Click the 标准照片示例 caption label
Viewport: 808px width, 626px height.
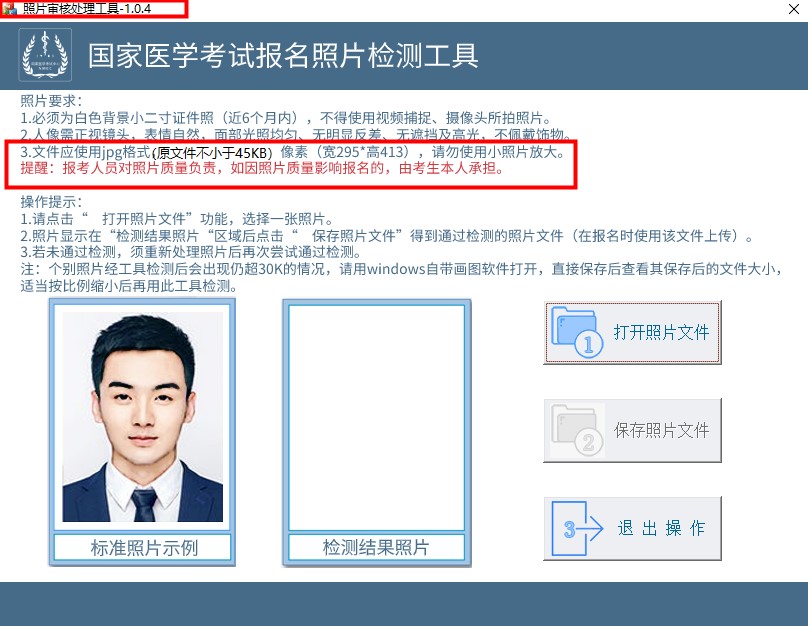tap(142, 547)
